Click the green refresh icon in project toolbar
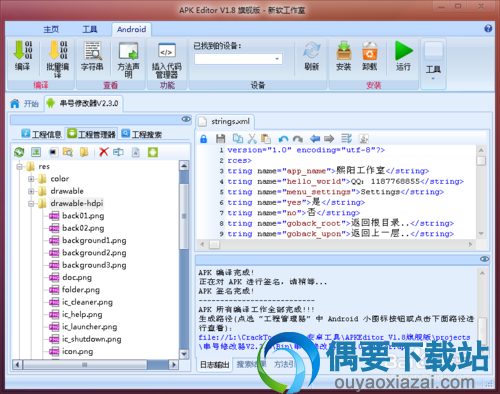The width and height of the screenshot is (500, 394). point(19,152)
